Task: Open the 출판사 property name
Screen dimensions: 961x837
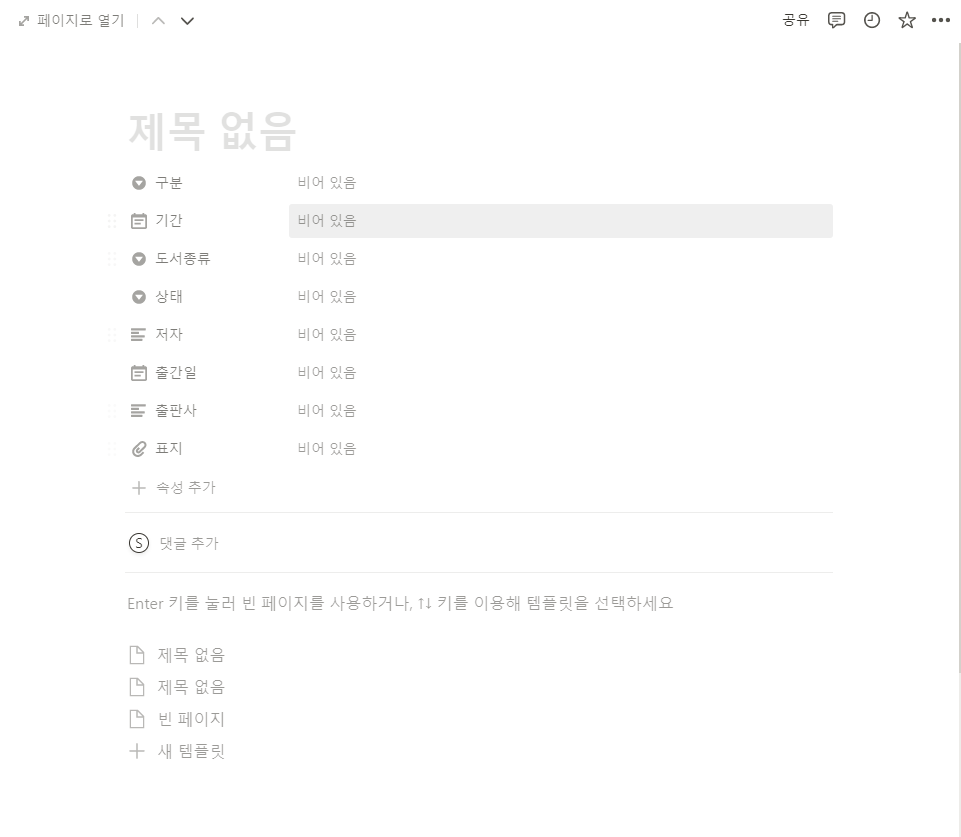Action: click(176, 411)
